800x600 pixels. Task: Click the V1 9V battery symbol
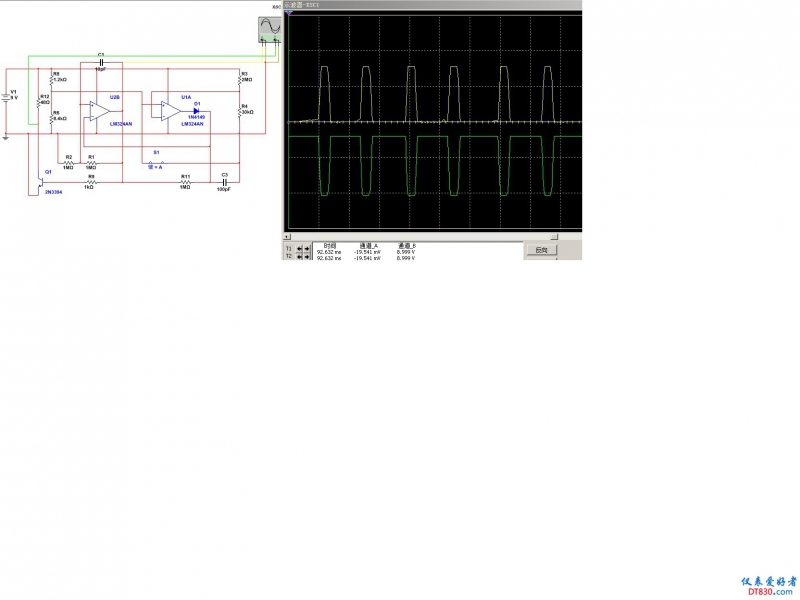click(5, 98)
